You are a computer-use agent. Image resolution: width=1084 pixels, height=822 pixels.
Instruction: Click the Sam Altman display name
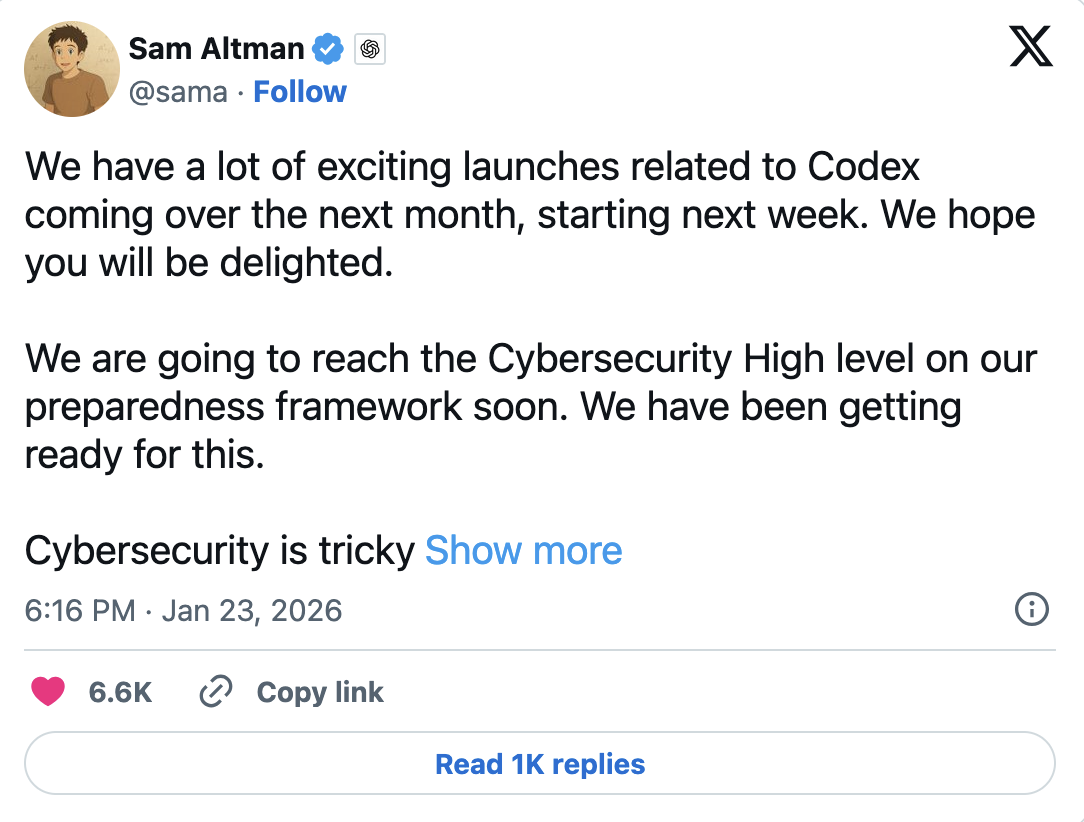[x=215, y=48]
